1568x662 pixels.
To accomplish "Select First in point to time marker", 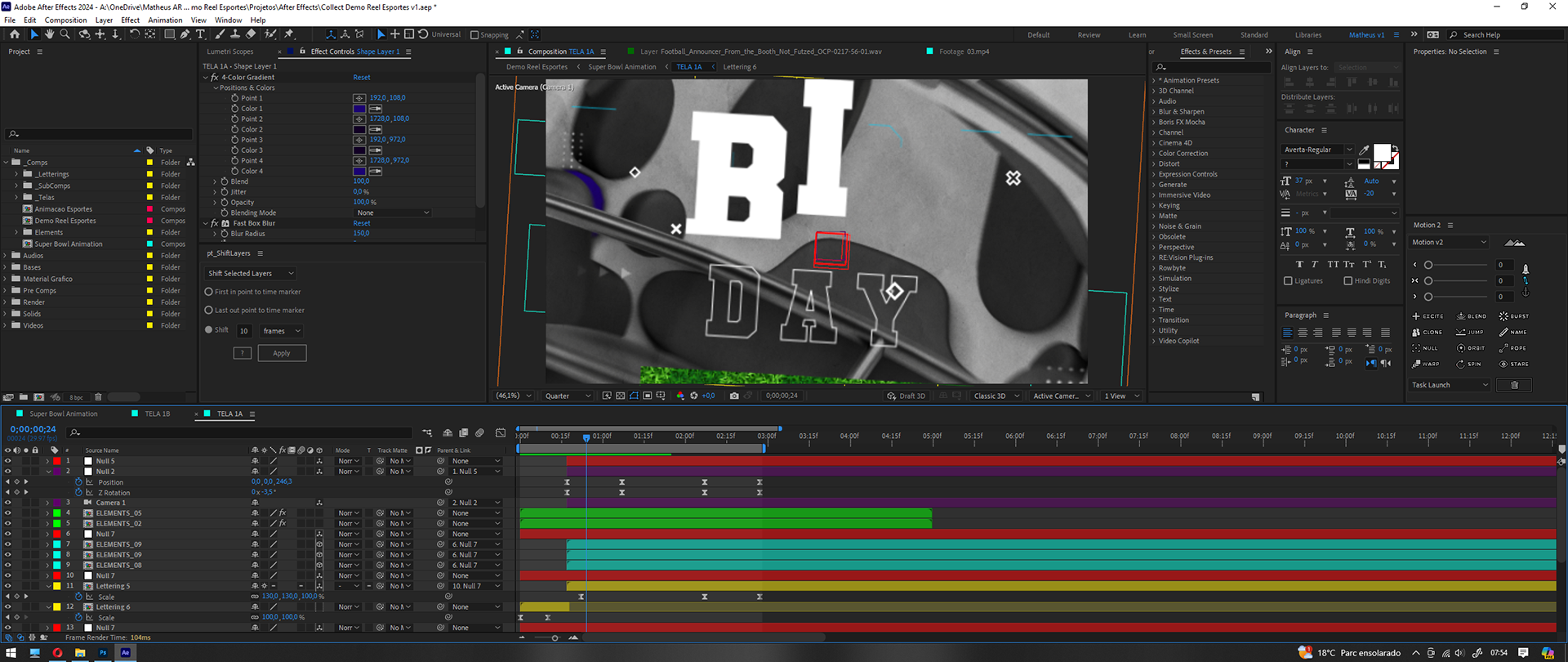I will pos(209,292).
